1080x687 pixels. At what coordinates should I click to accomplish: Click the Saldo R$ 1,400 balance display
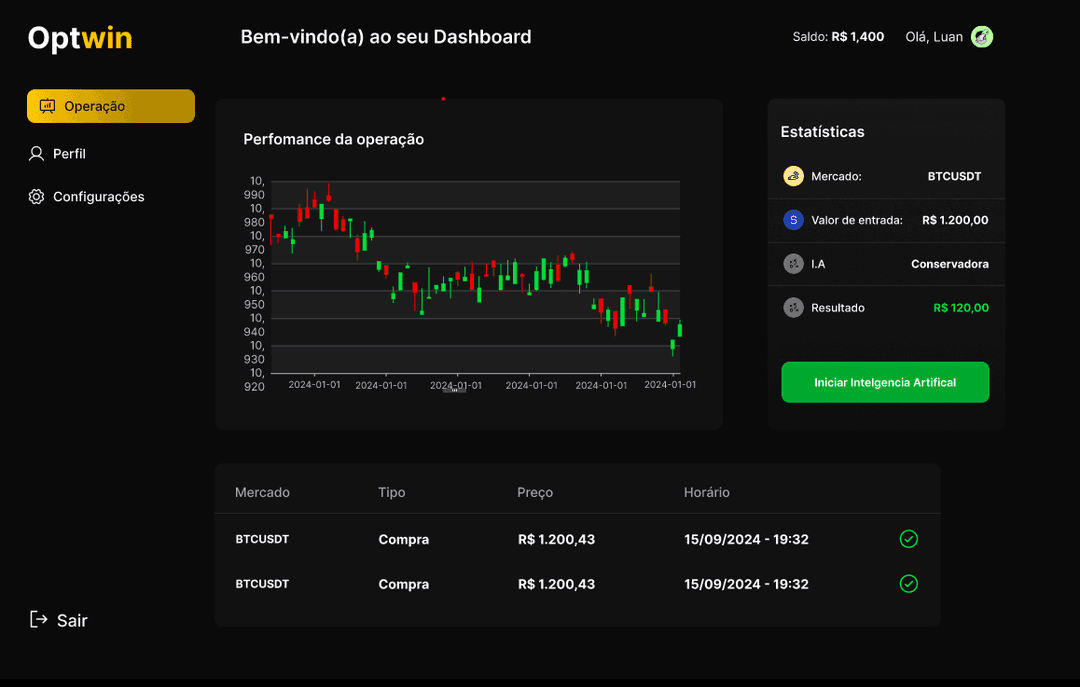pyautogui.click(x=838, y=37)
